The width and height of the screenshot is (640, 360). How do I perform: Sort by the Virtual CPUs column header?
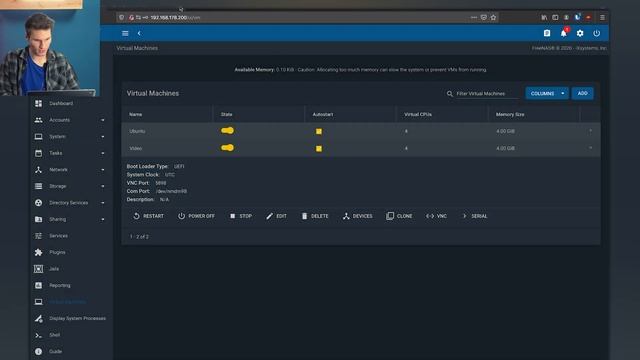click(418, 115)
